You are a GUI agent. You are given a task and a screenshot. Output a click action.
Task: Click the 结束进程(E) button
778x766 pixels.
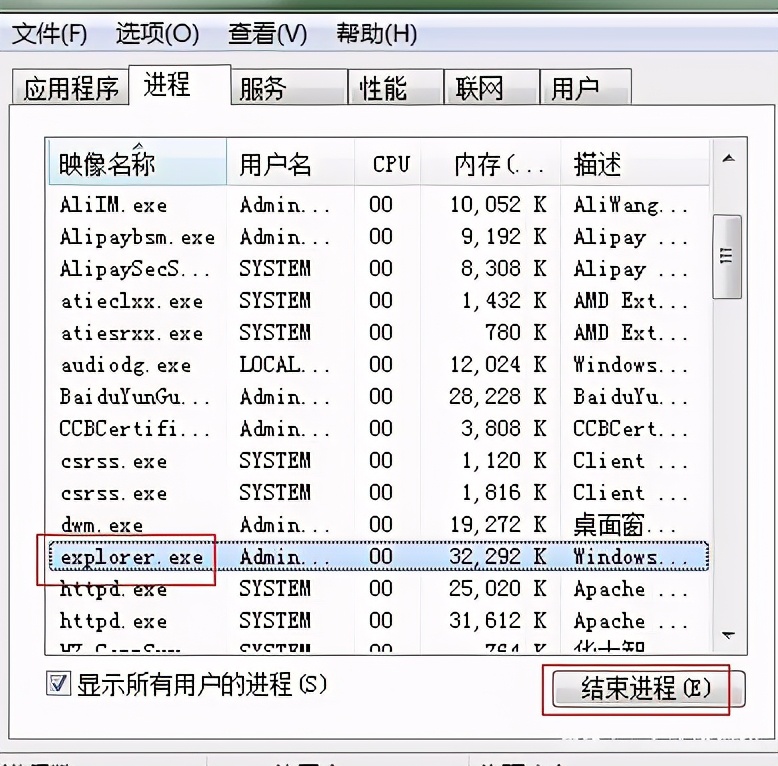648,689
